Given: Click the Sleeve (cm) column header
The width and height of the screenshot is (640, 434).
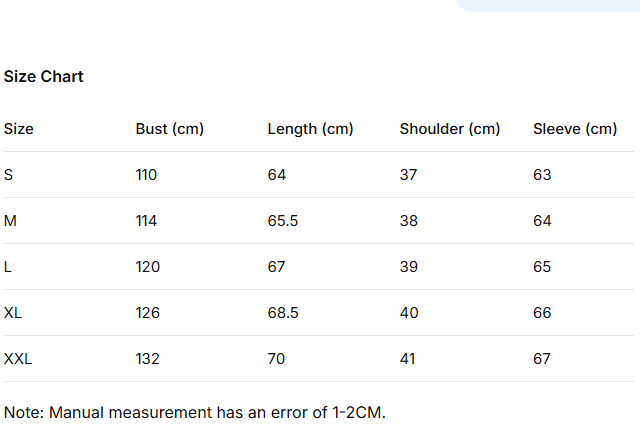Looking at the screenshot, I should pos(575,129).
